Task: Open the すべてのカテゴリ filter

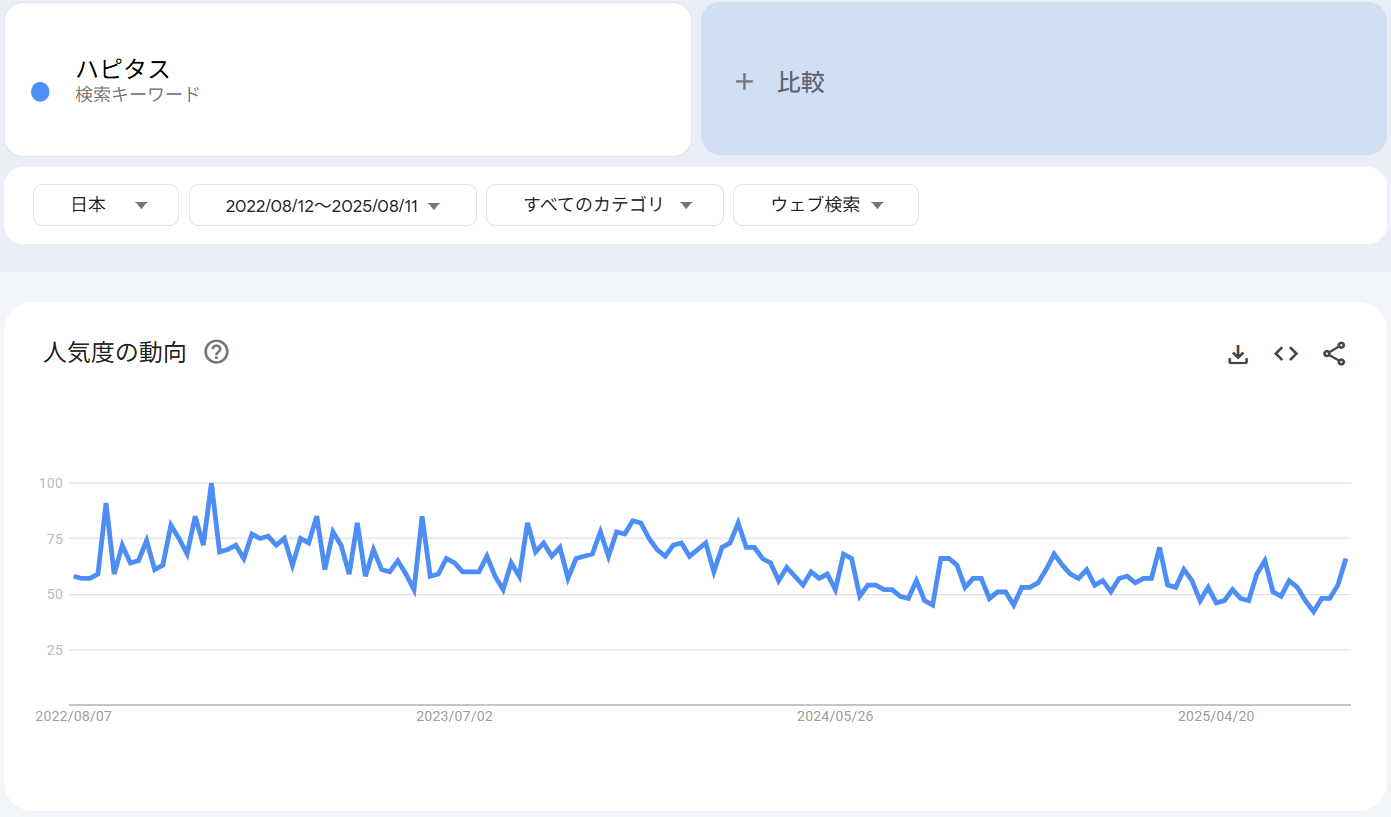Action: [594, 205]
